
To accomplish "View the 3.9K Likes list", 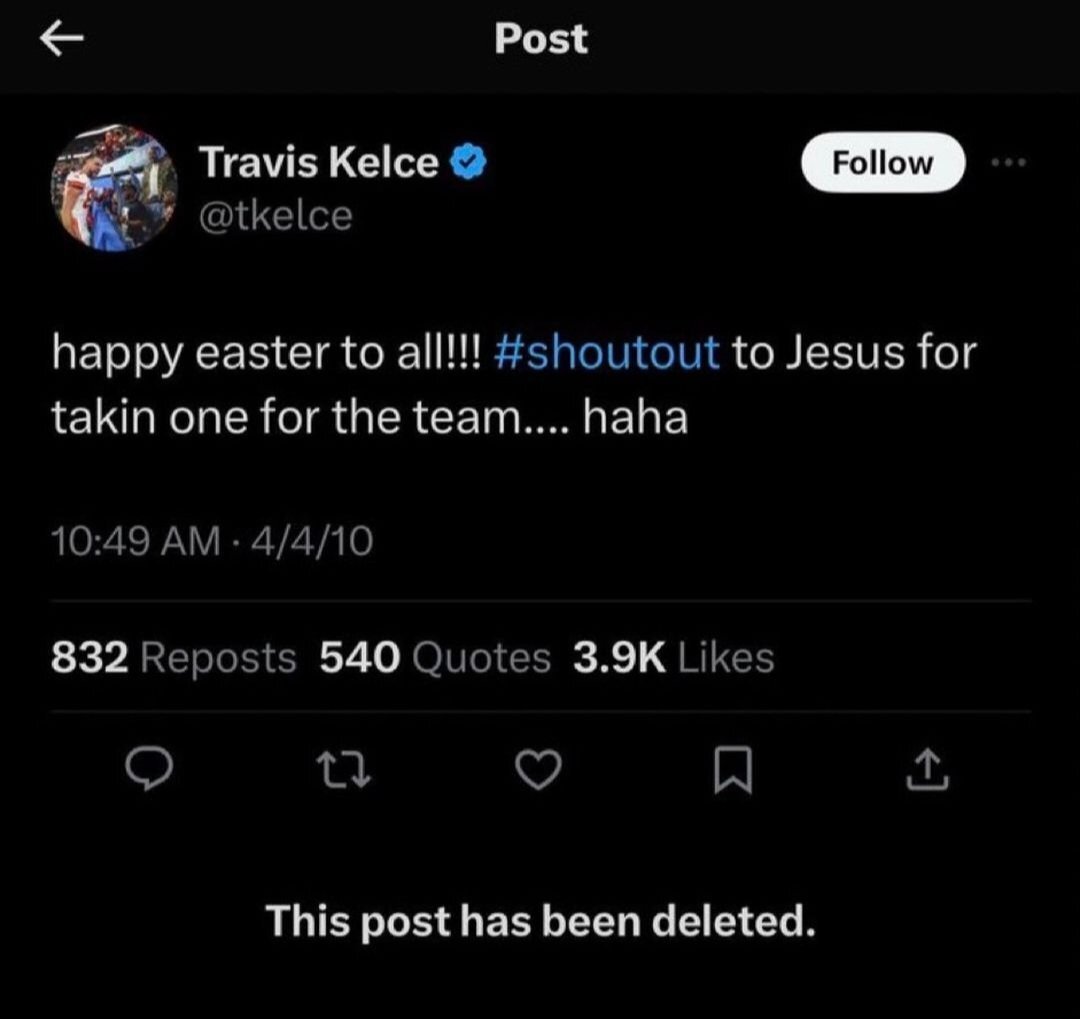I will (673, 658).
